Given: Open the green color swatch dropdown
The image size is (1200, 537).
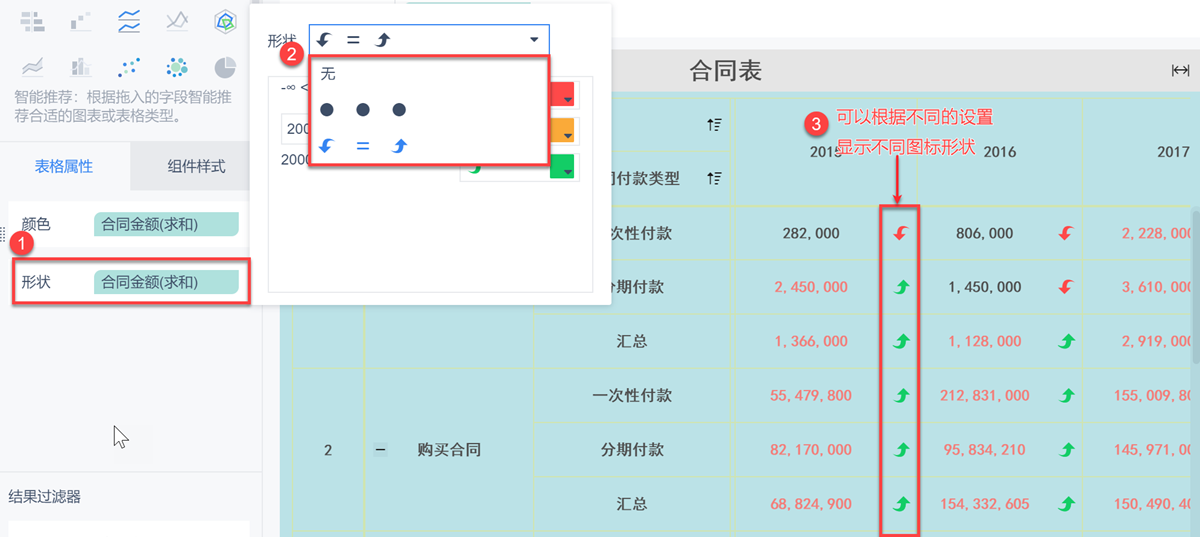Looking at the screenshot, I should click(564, 167).
